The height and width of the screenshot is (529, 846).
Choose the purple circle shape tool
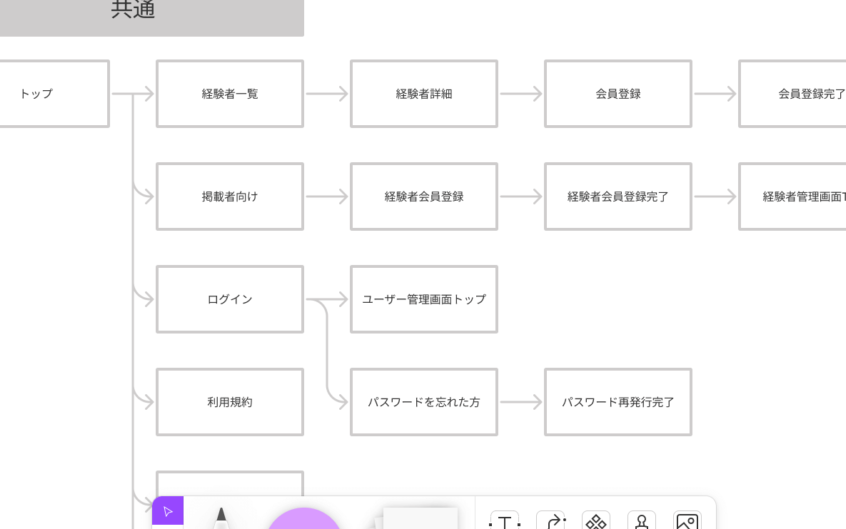304,519
